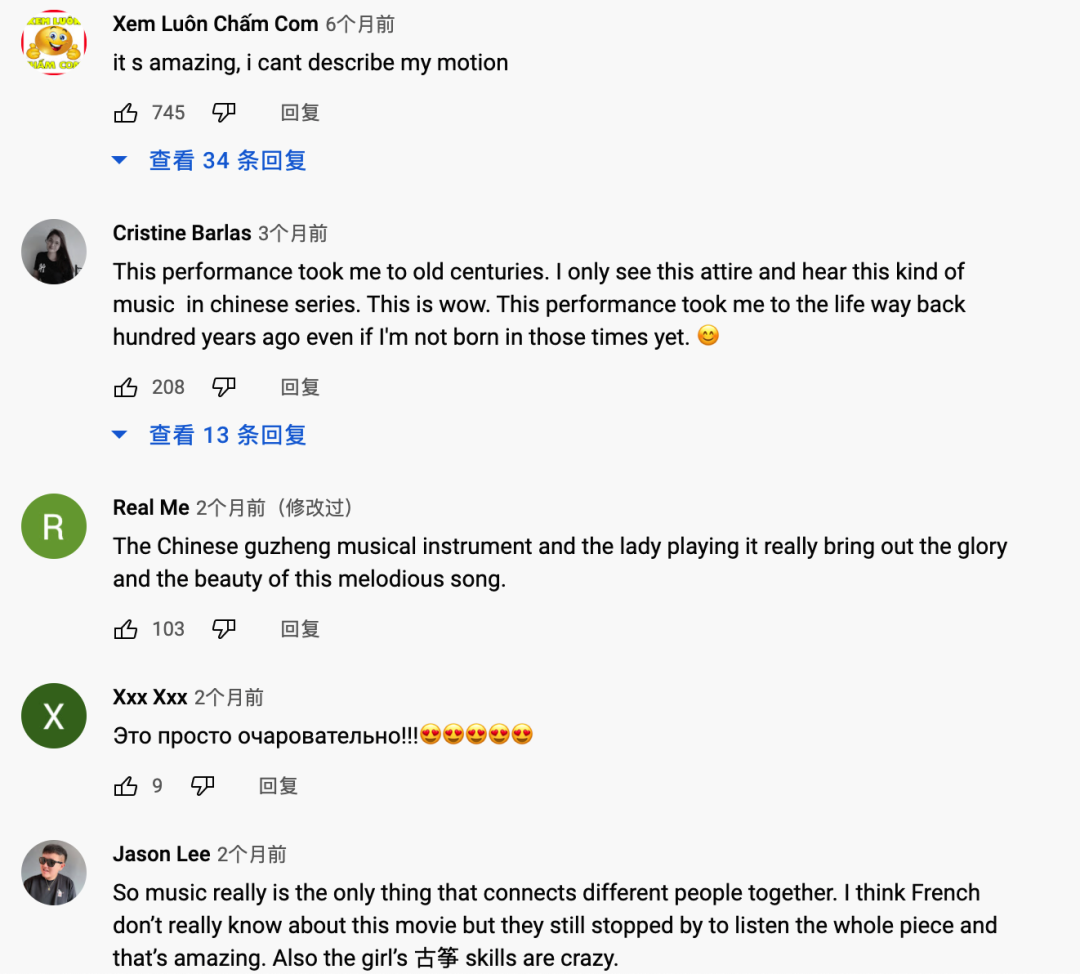Dislike Cristine Barlas's comment
Screen dimensions: 1080x974
224,387
